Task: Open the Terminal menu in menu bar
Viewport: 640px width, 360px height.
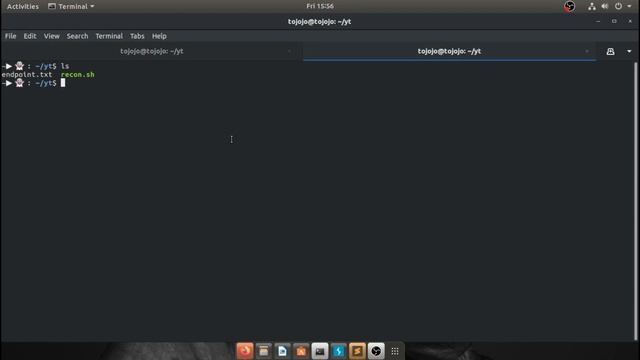Action: point(109,36)
